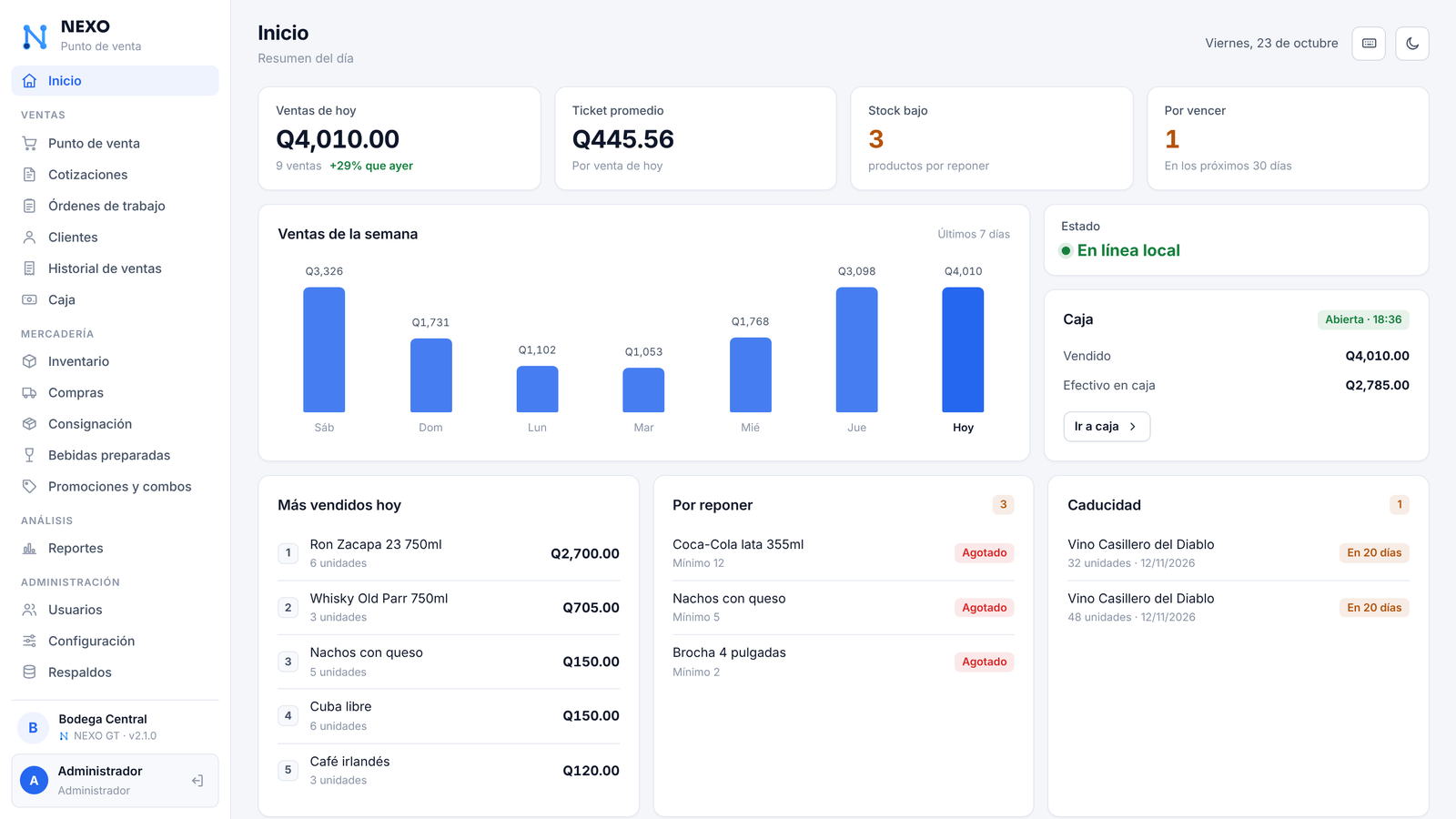The height and width of the screenshot is (819, 1456).
Task: Click the glass icon beside Bebidas preparadas
Action: [x=30, y=455]
